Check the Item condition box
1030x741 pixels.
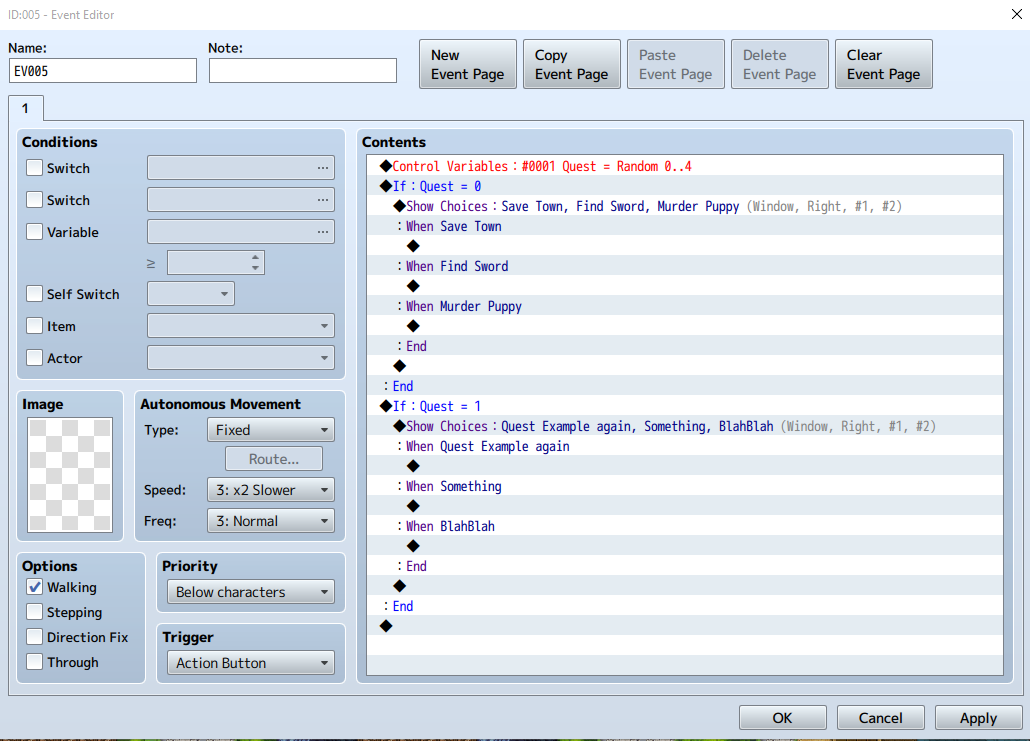tap(34, 326)
